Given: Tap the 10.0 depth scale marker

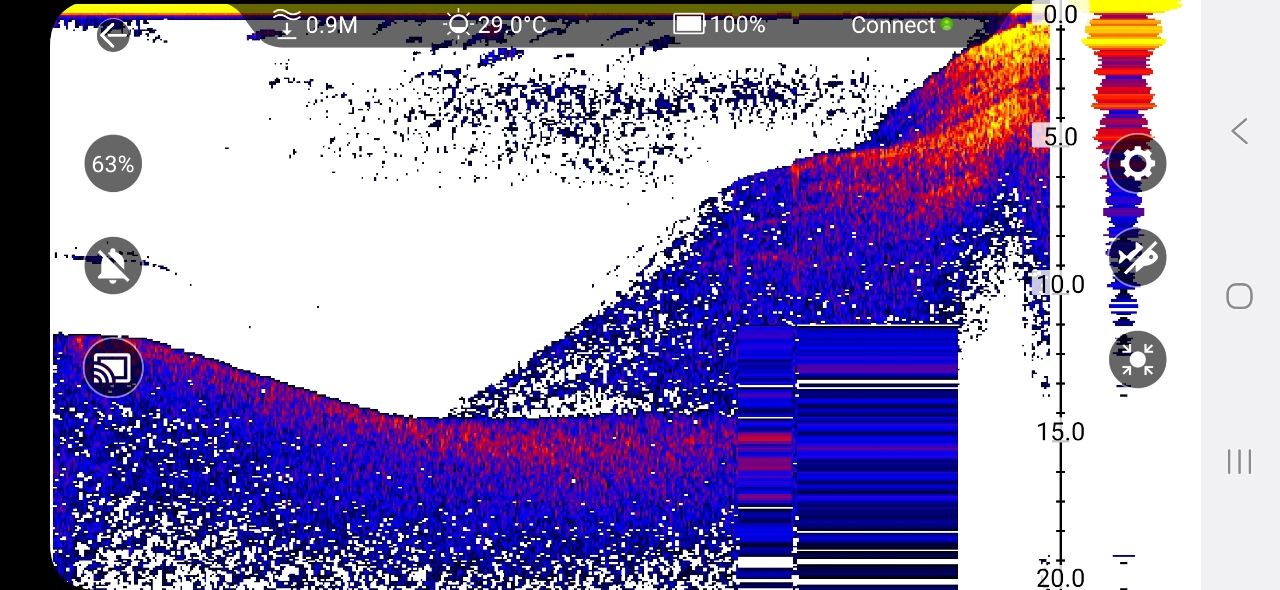Looking at the screenshot, I should point(1058,285).
